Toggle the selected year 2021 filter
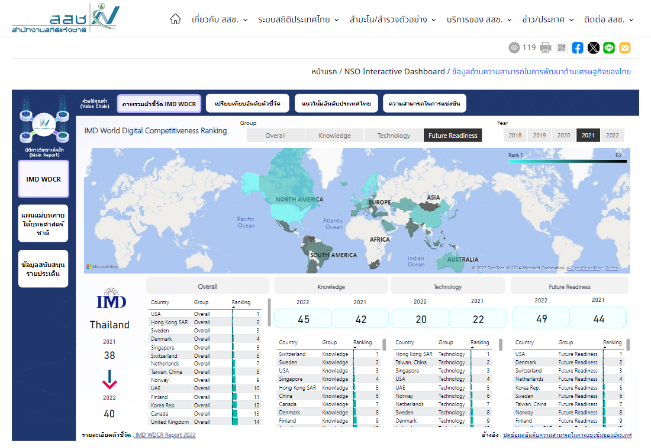Viewport: 651px width, 448px height. pyautogui.click(x=588, y=135)
